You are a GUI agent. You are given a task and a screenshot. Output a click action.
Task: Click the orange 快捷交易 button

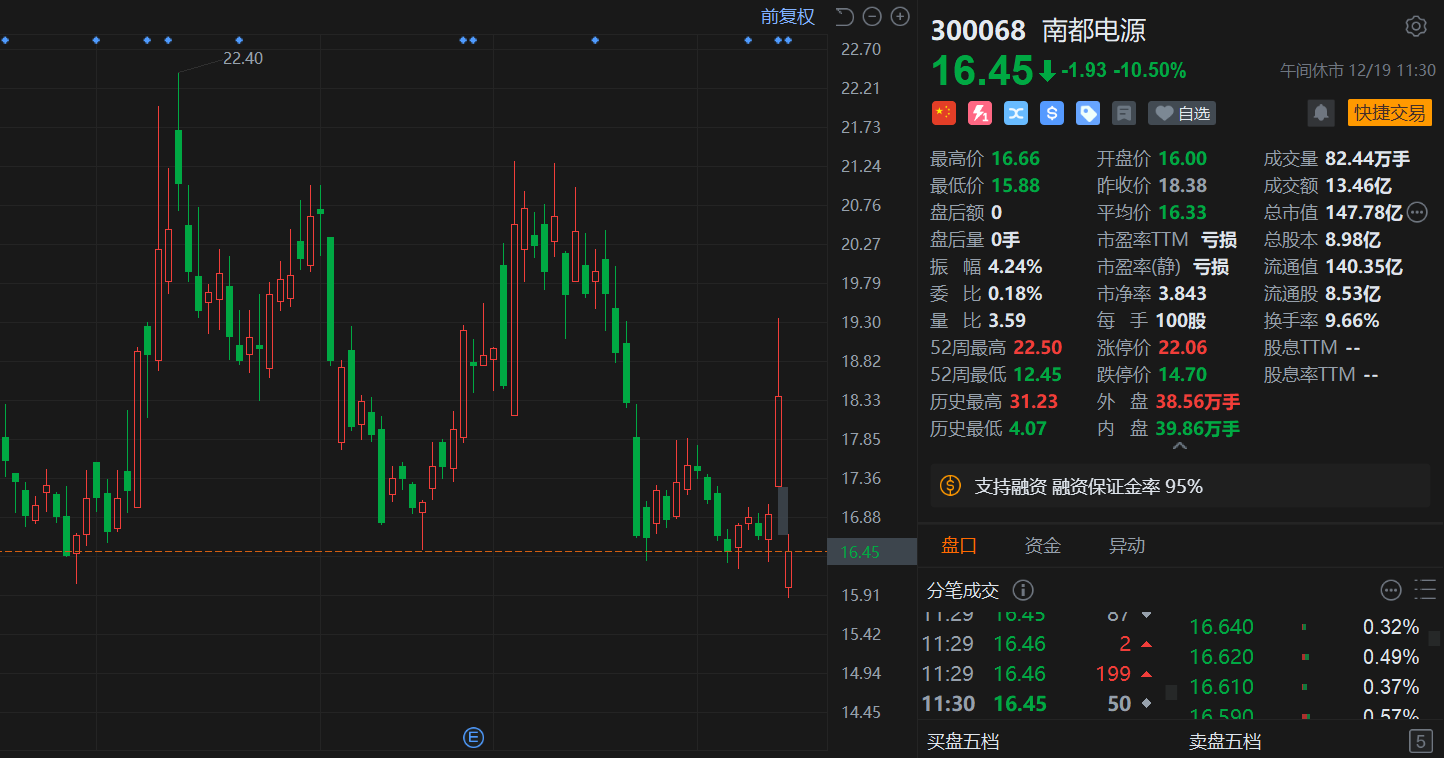[1390, 113]
